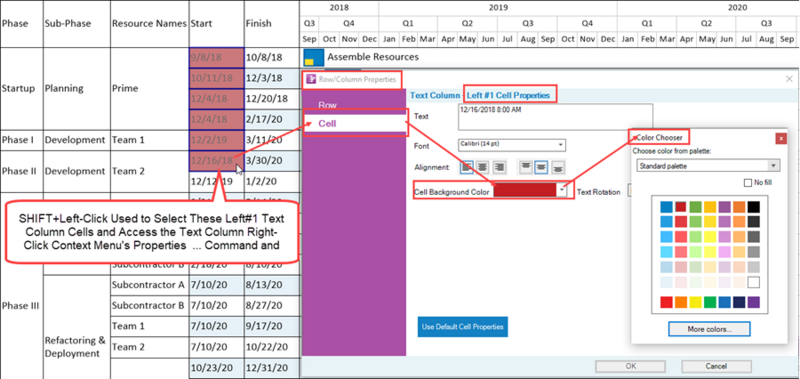Image resolution: width=800 pixels, height=379 pixels.
Task: Select the Resource Names column header
Action: [149, 24]
